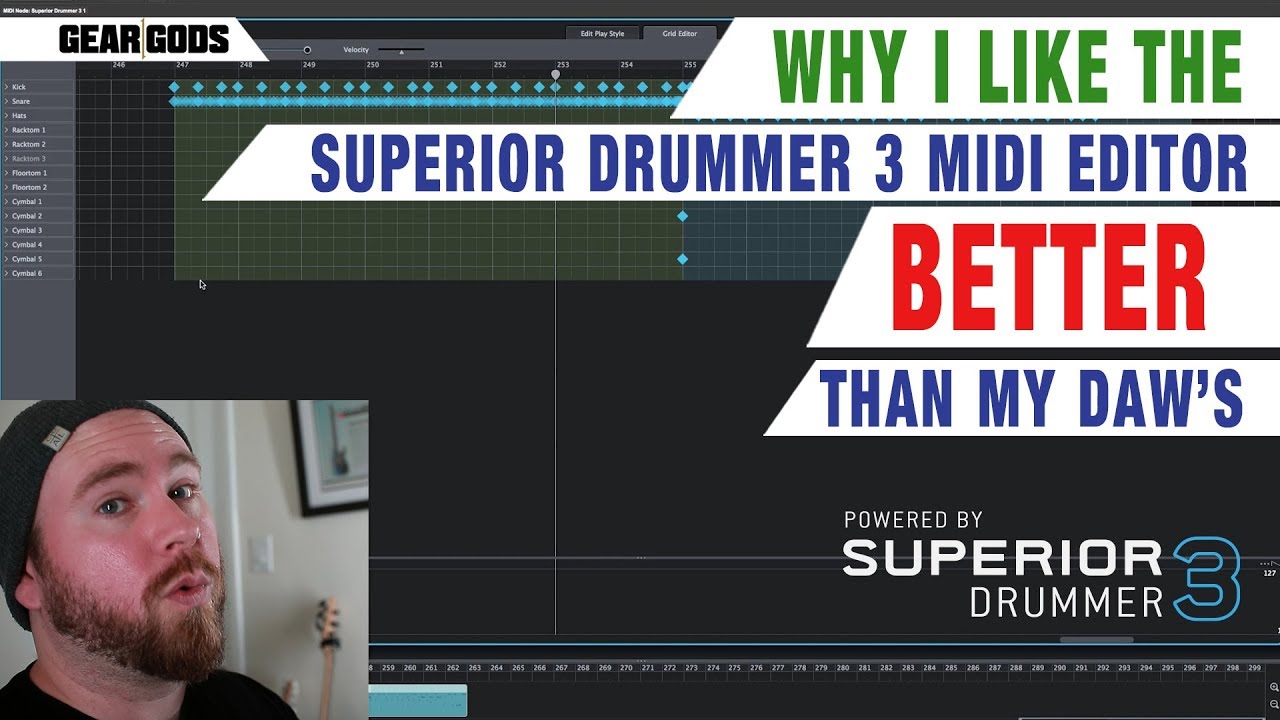Expand the Kick track row
Viewport: 1280px width, 720px height.
6,87
